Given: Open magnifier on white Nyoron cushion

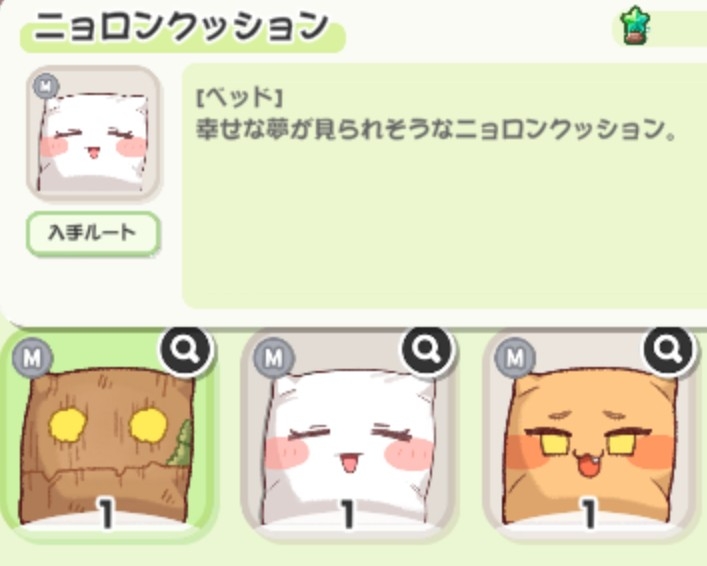Looking at the screenshot, I should point(427,350).
